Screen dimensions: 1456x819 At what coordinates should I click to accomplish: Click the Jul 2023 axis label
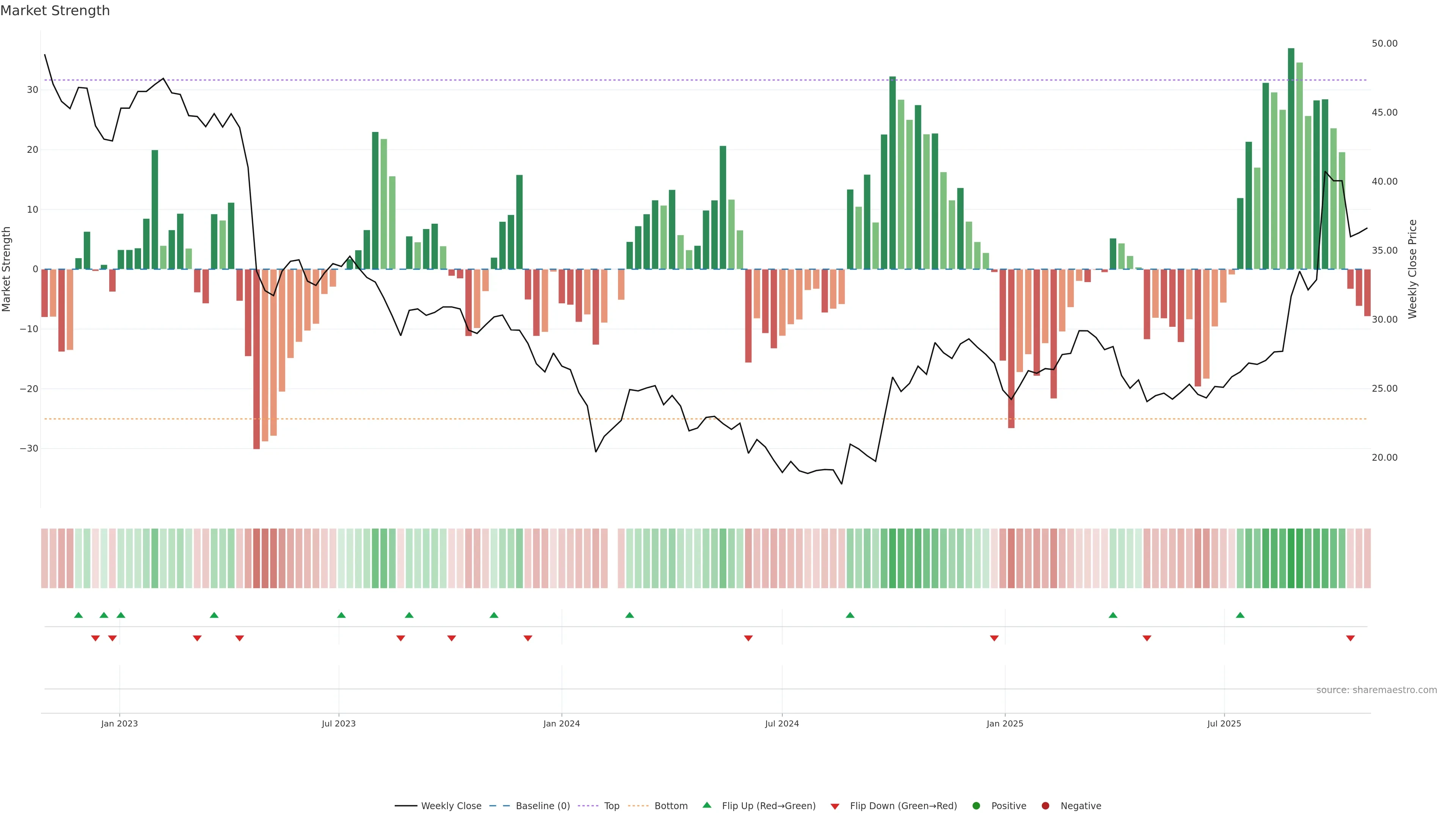tap(339, 723)
